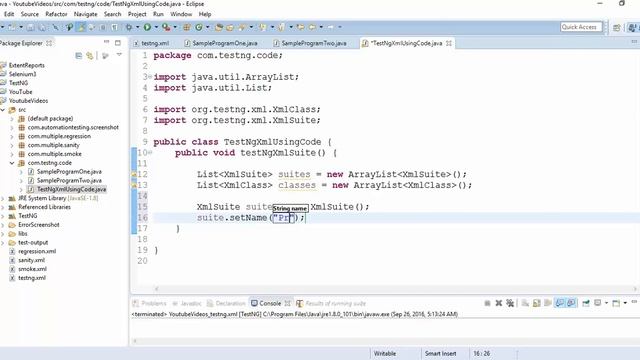Click Writable in the status bar
The width and height of the screenshot is (640, 360).
[385, 353]
